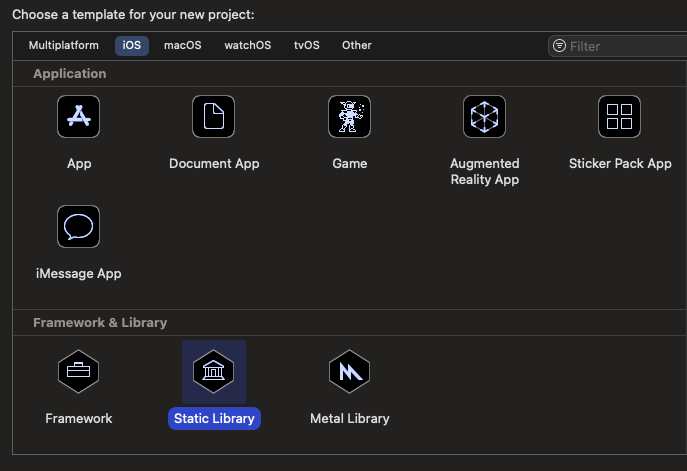687x471 pixels.
Task: Switch to the watchOS tab
Action: click(247, 46)
